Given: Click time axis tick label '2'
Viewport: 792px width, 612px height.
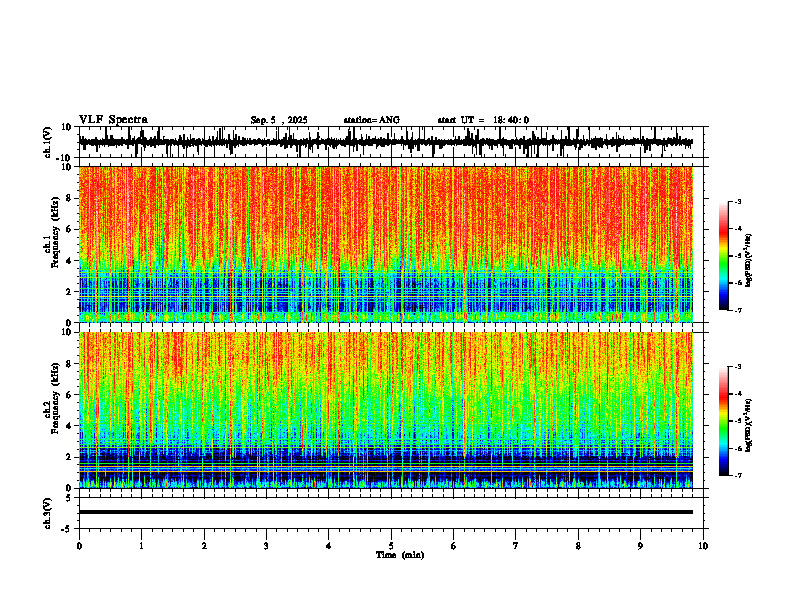Looking at the screenshot, I should click(204, 546).
